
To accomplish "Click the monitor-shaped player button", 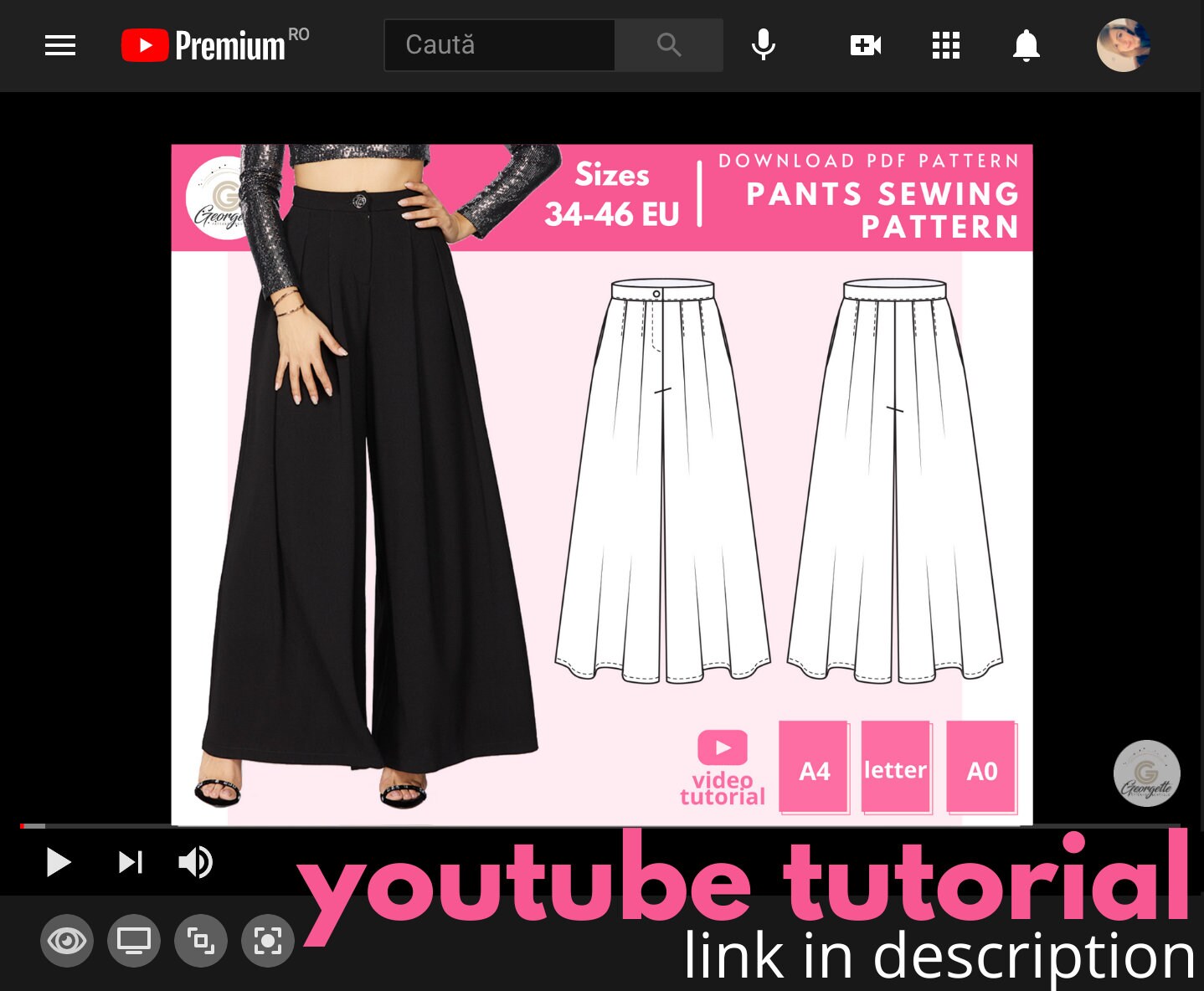I will (x=134, y=941).
